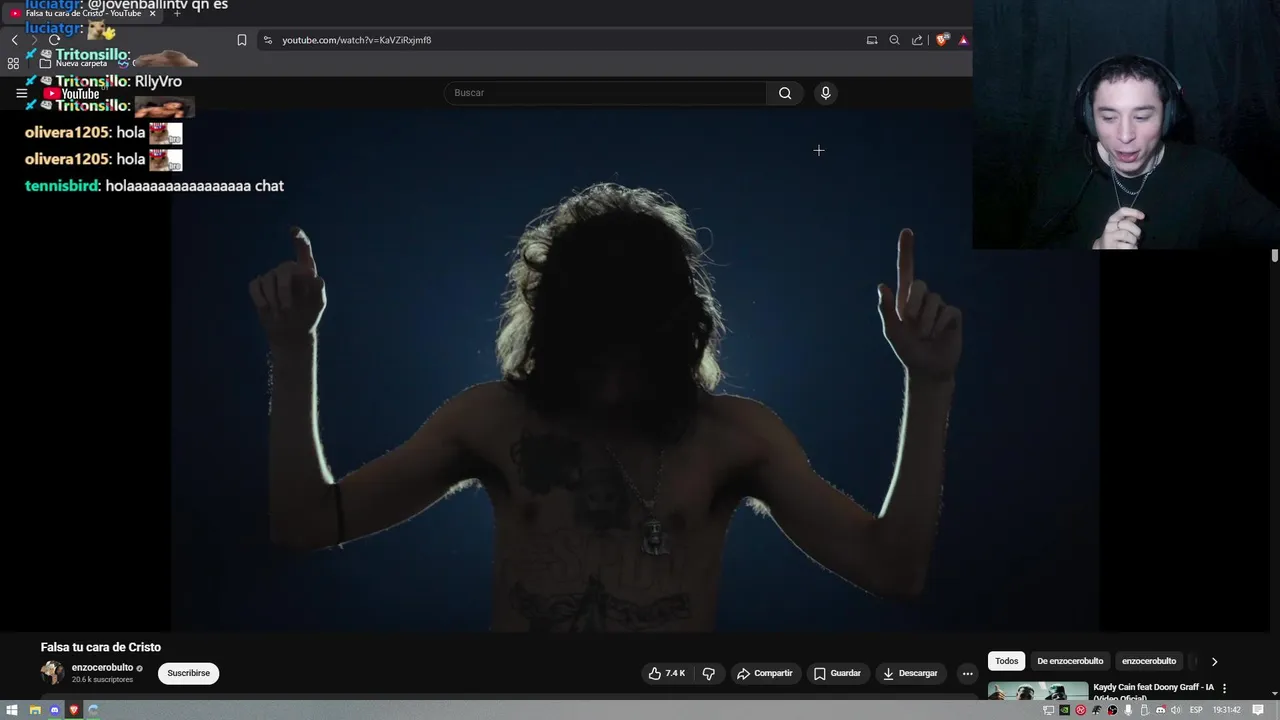The image size is (1280, 720).
Task: Open the network tray icon
Action: (x=1048, y=710)
